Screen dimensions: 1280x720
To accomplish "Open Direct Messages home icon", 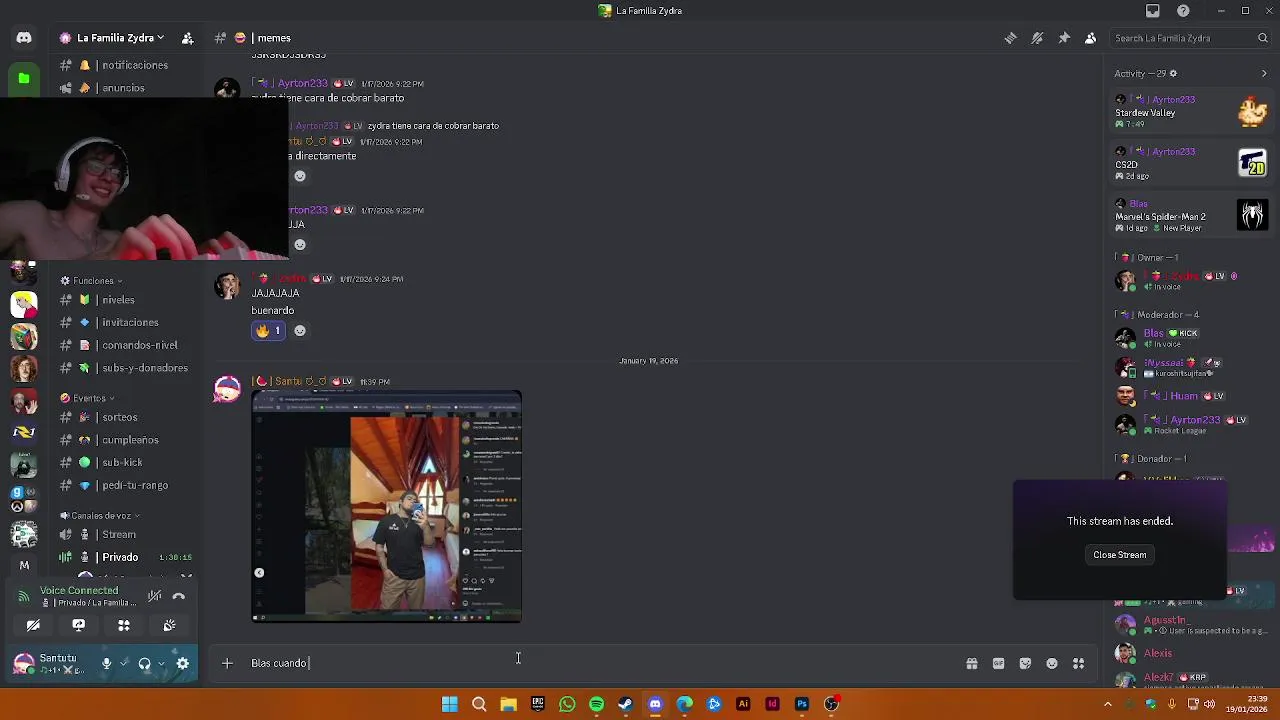I will coord(24,38).
